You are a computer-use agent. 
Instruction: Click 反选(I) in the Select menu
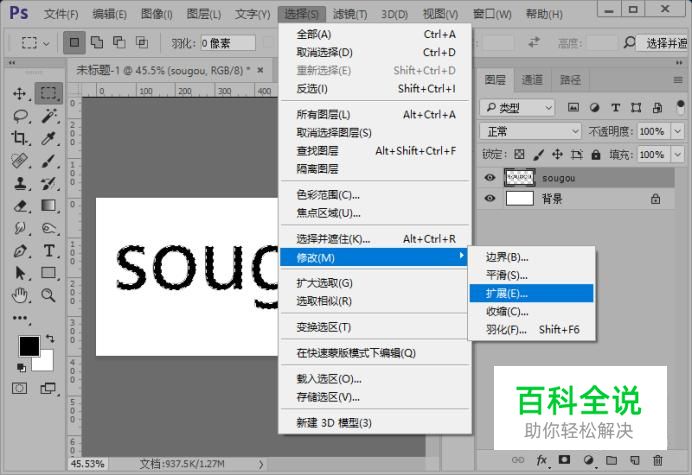point(375,89)
